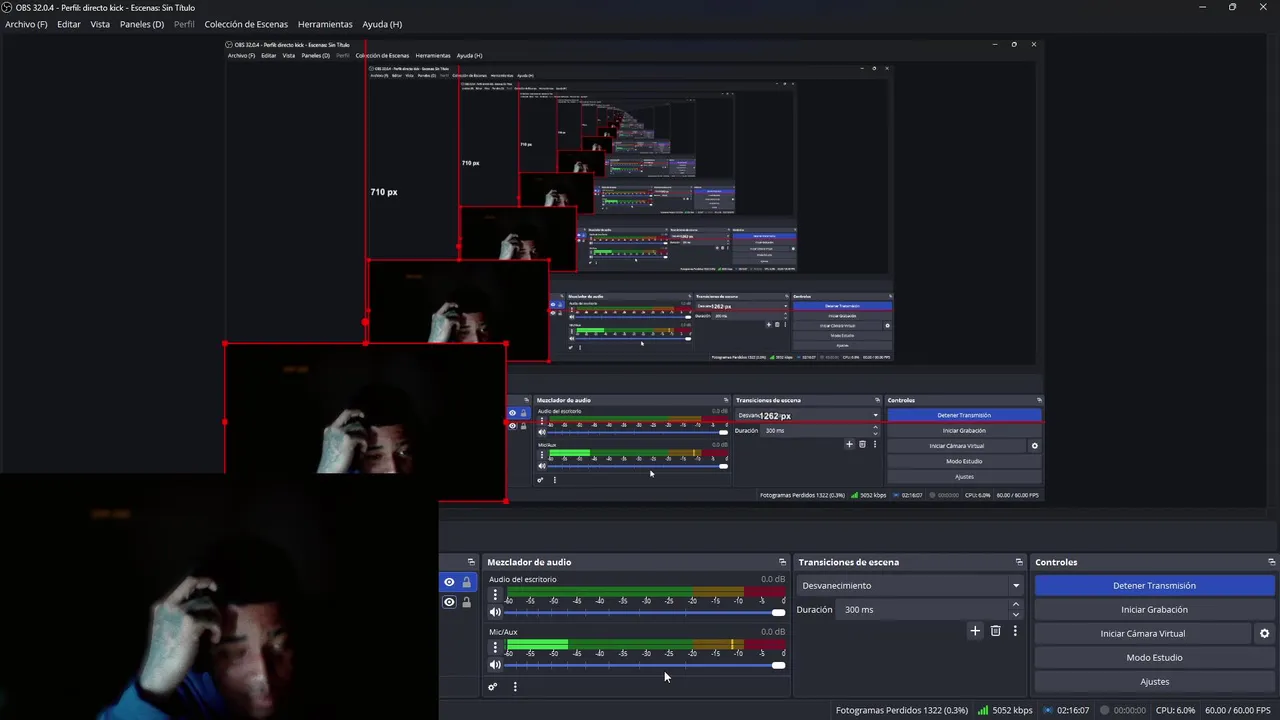Click the 5052 kbps bitrate text
Image resolution: width=1280 pixels, height=720 pixels.
1012,710
